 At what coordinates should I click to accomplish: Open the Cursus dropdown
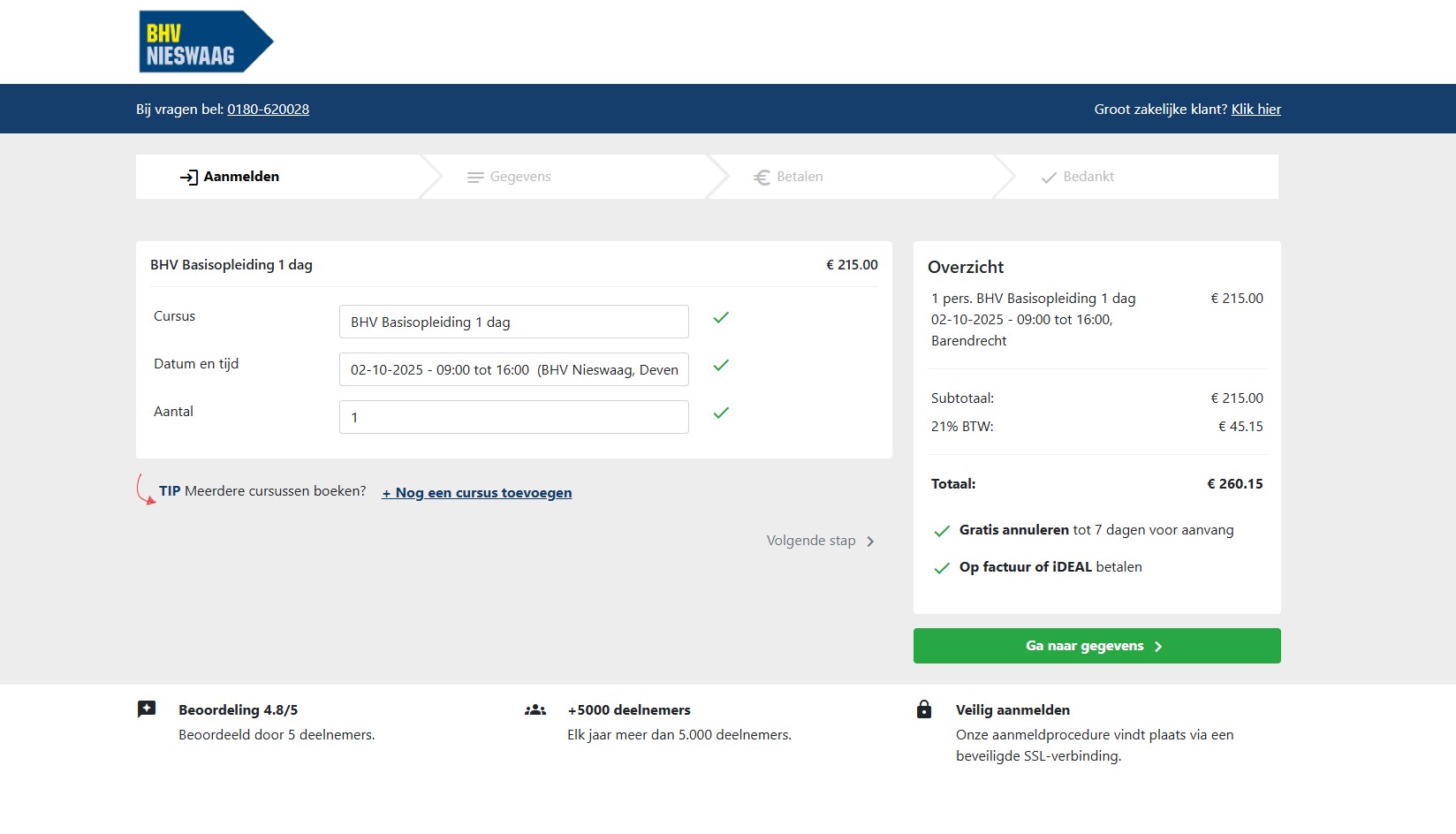tap(513, 322)
